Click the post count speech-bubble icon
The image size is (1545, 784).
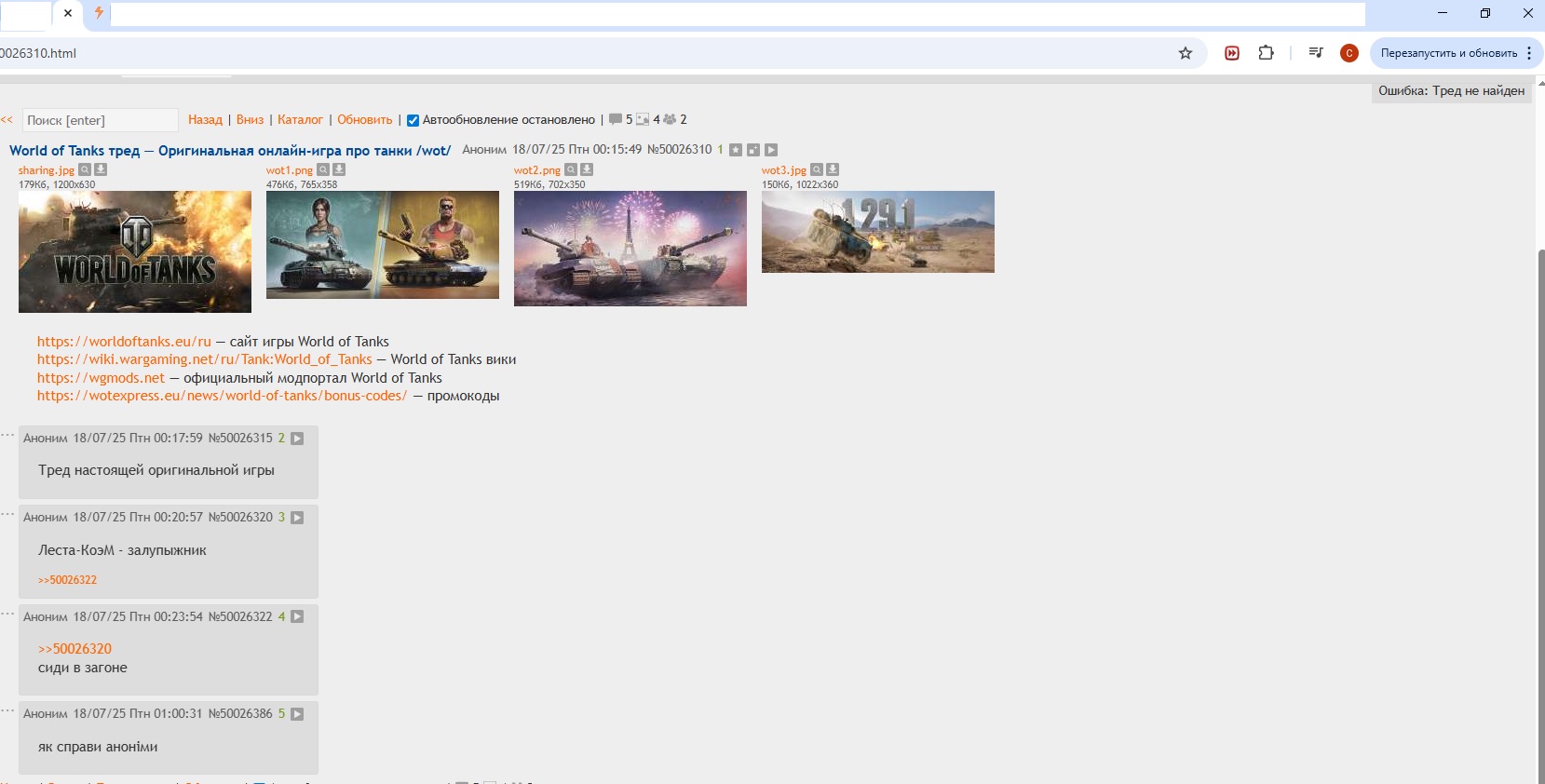point(615,119)
